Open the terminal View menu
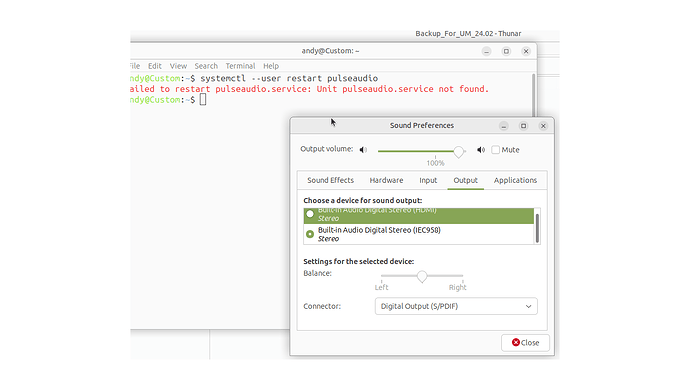This screenshot has height=389, width=690. [x=178, y=66]
